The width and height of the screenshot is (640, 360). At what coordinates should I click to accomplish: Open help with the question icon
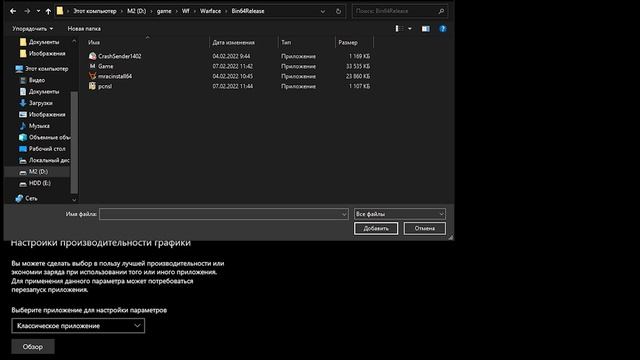click(x=443, y=29)
